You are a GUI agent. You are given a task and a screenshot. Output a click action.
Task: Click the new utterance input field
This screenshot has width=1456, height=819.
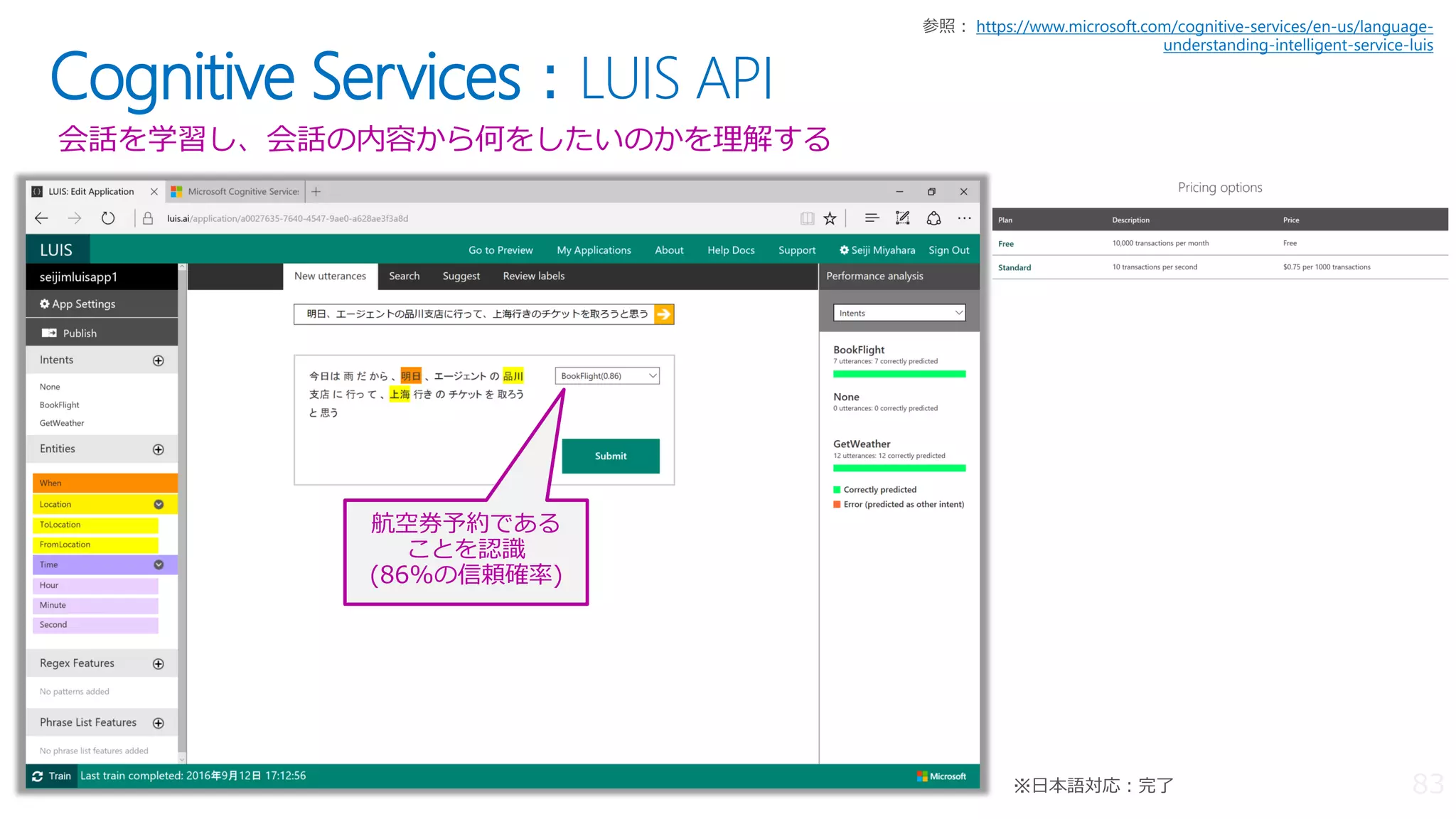click(474, 314)
